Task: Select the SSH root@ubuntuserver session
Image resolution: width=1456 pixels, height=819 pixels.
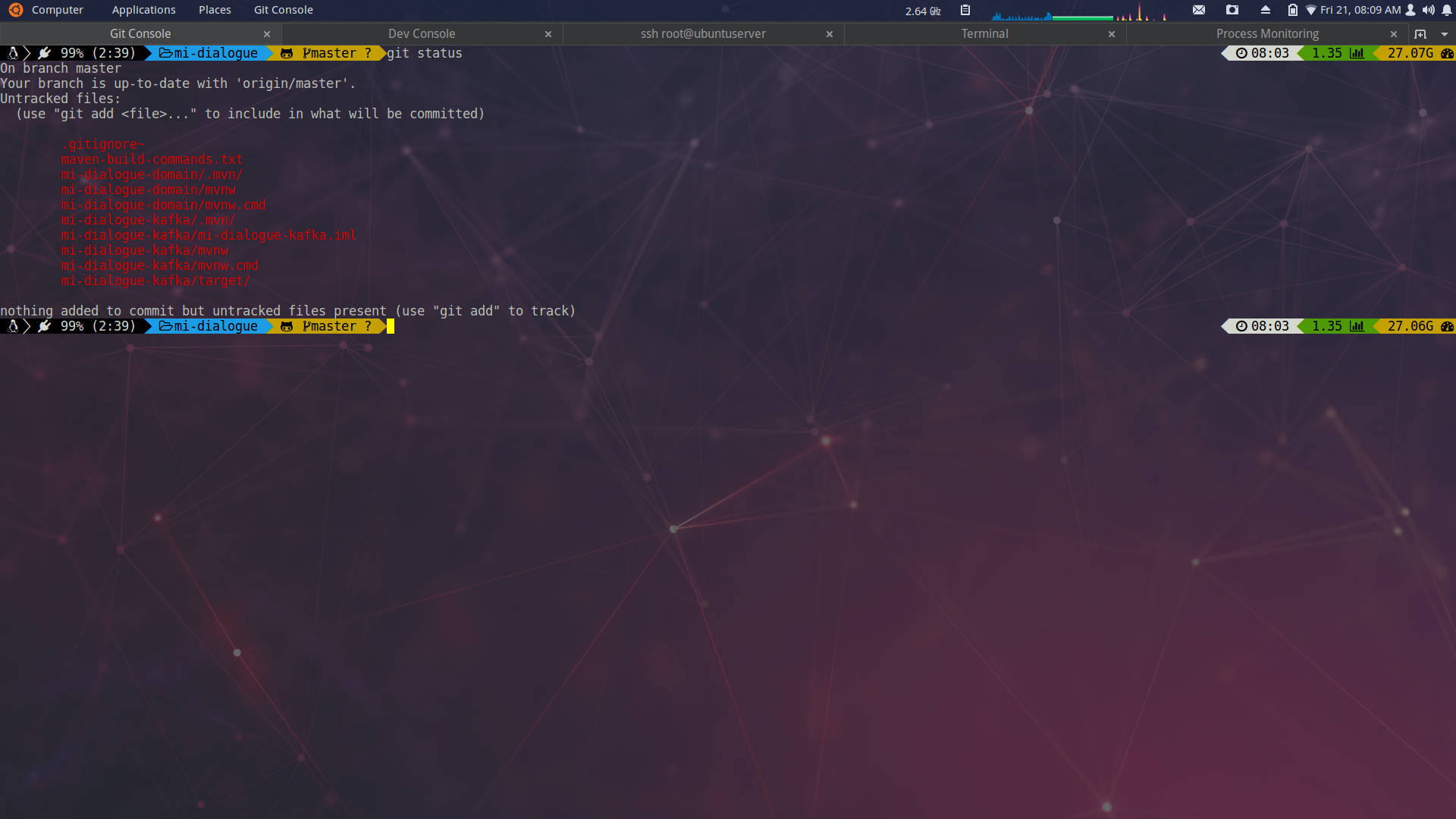Action: click(703, 33)
